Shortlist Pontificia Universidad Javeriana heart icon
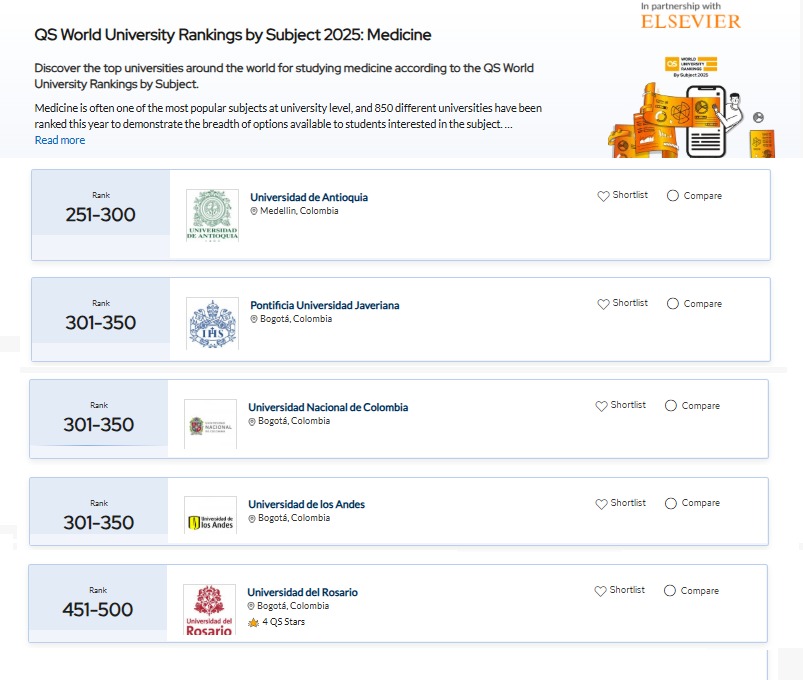 pos(603,304)
